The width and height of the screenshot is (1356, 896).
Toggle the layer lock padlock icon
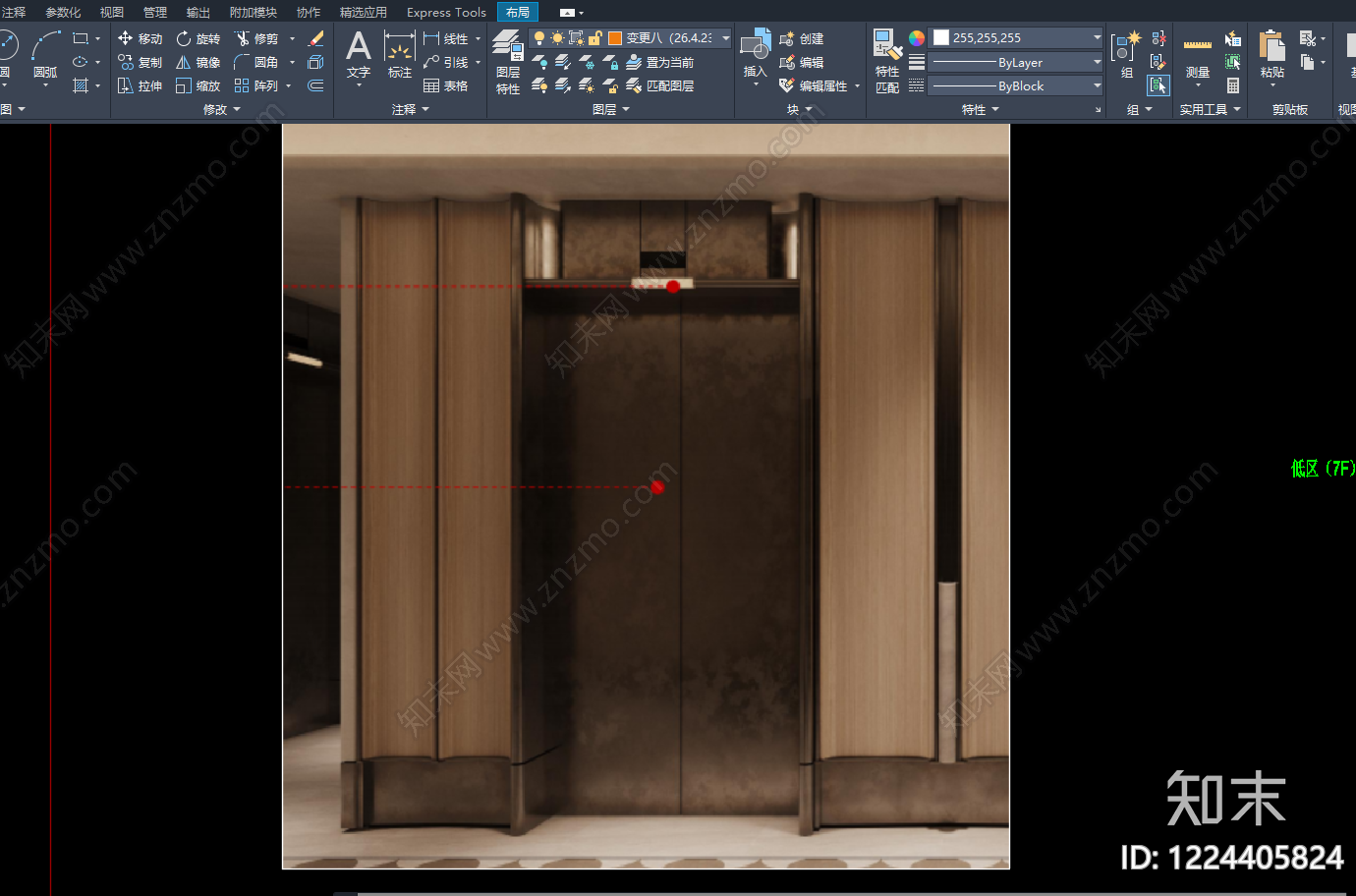click(x=594, y=38)
